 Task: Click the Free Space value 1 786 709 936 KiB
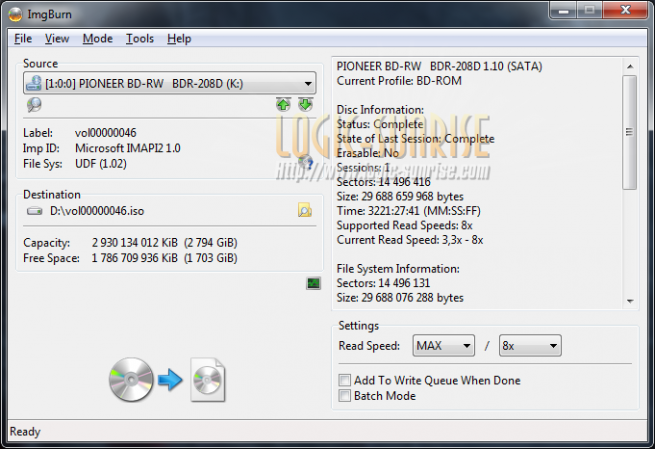(x=135, y=258)
